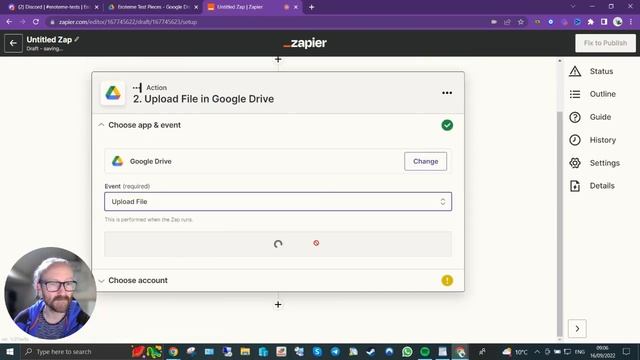
Task: Open Chrome three-dot menu
Action: [x=631, y=22]
